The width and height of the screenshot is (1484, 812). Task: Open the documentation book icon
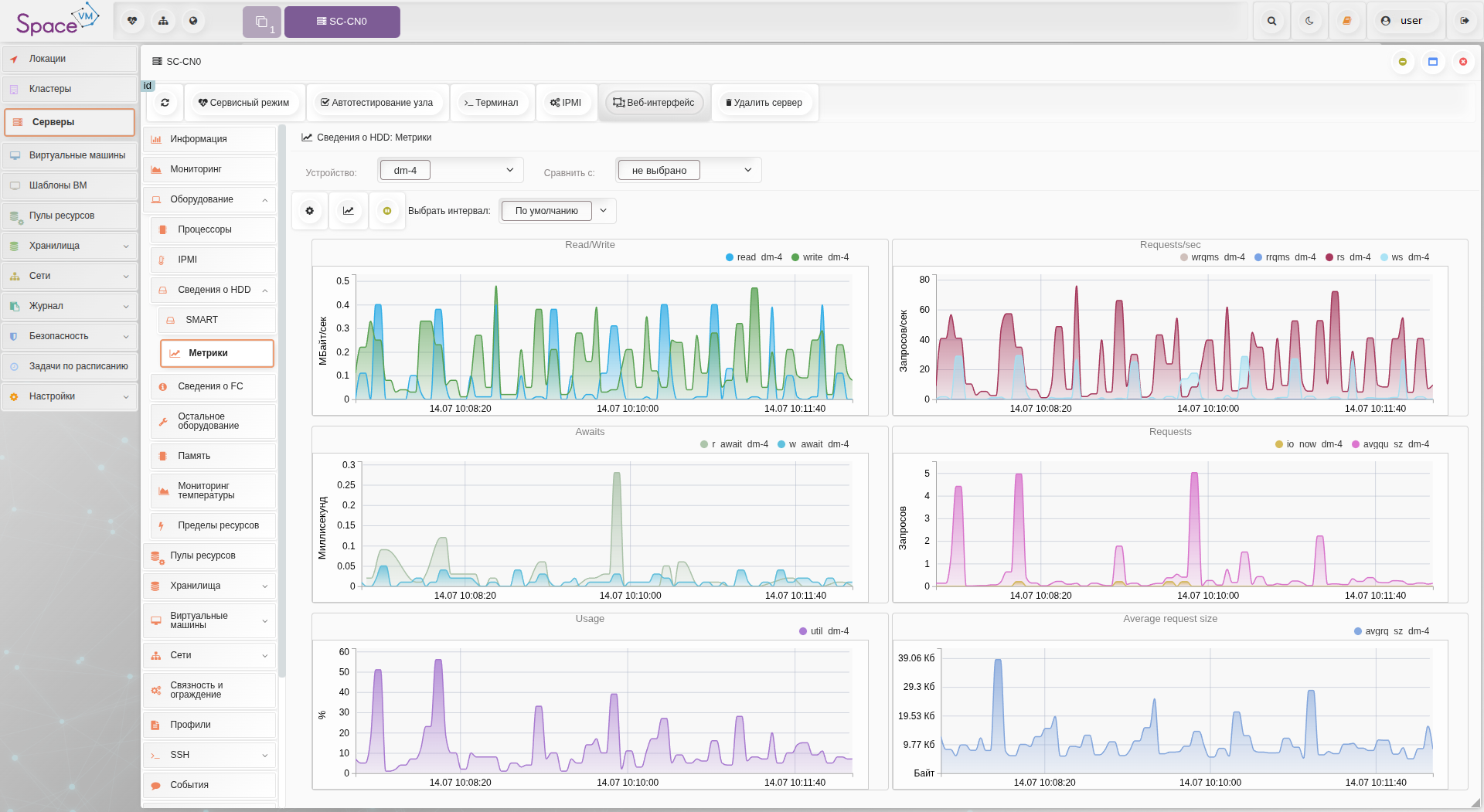click(1347, 22)
